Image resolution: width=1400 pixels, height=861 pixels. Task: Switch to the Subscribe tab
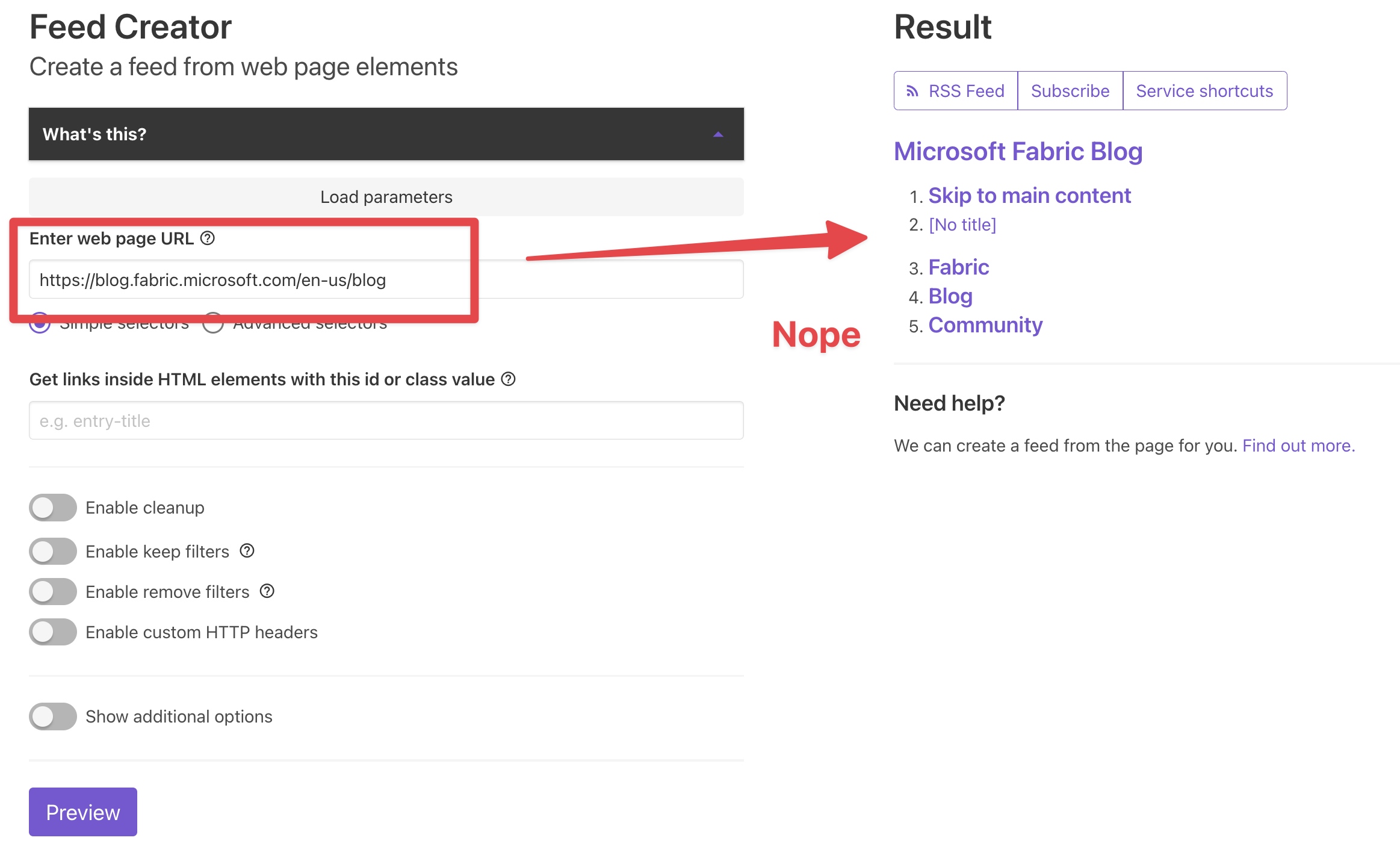(1070, 90)
